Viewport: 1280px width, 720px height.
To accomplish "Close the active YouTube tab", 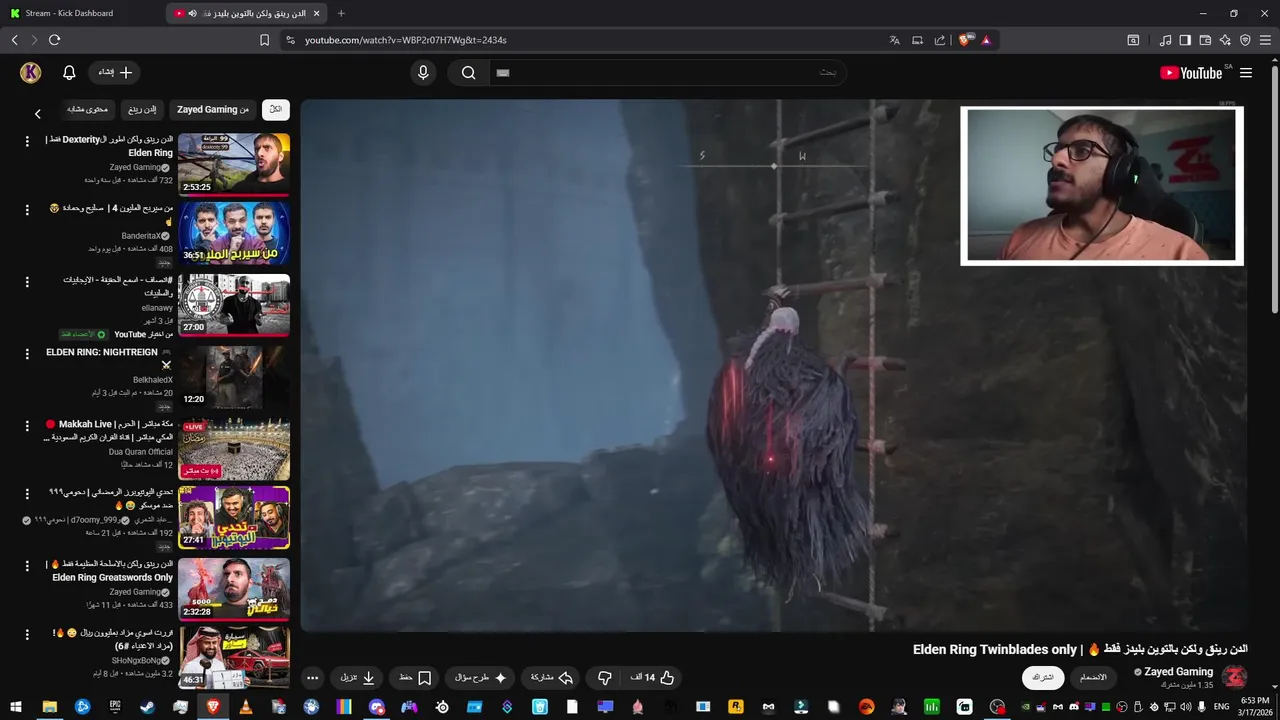I will pyautogui.click(x=317, y=13).
